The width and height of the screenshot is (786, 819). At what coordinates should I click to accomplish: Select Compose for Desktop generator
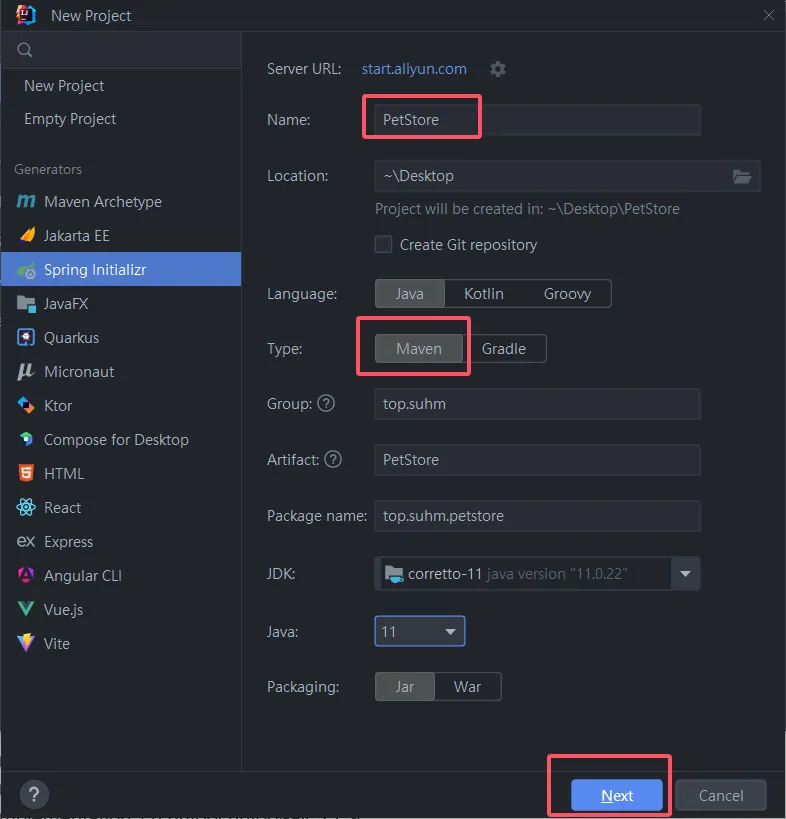pyautogui.click(x=116, y=440)
